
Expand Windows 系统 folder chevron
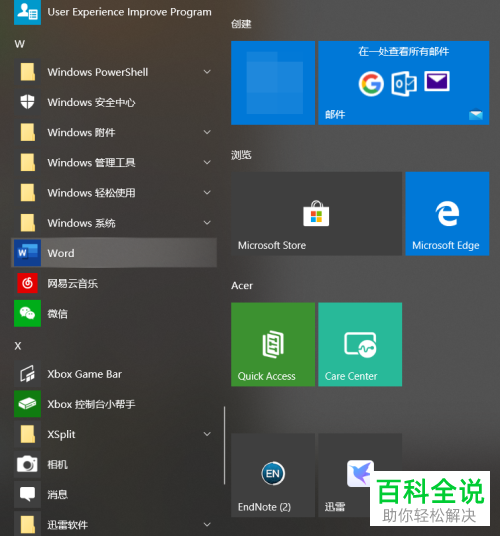pyautogui.click(x=207, y=223)
